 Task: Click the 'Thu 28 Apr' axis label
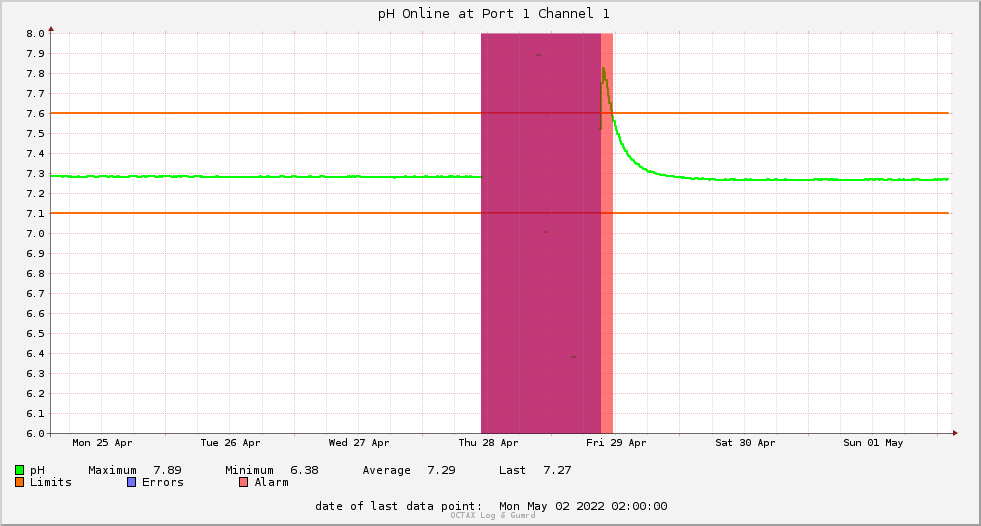pyautogui.click(x=488, y=443)
